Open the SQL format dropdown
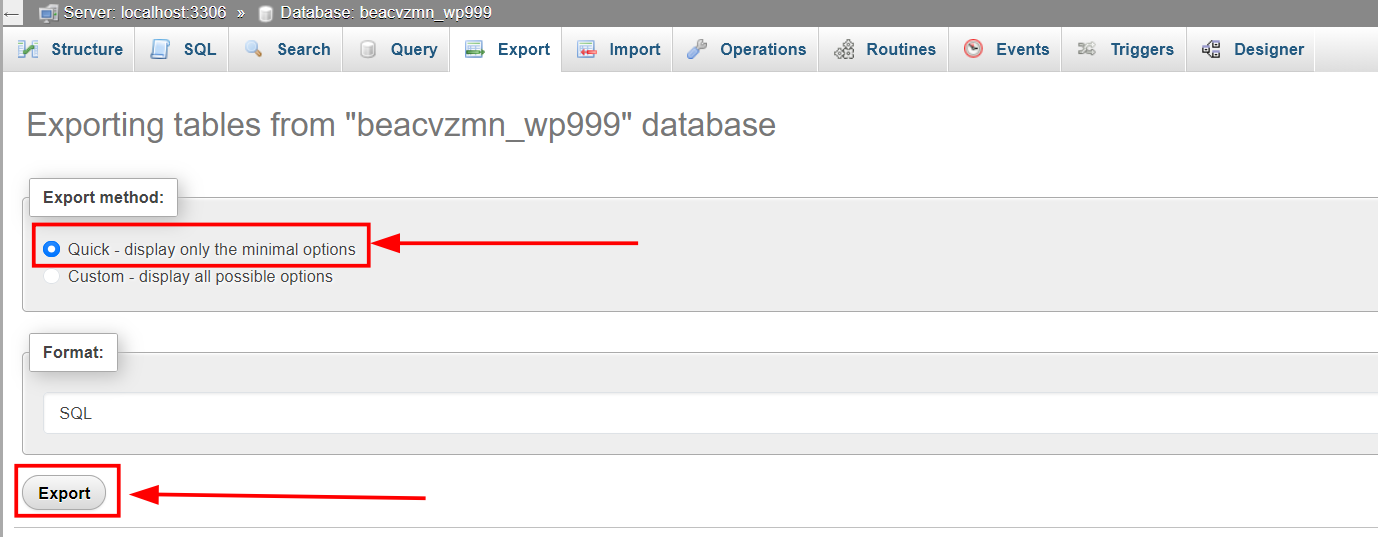The height and width of the screenshot is (537, 1378). pyautogui.click(x=711, y=413)
